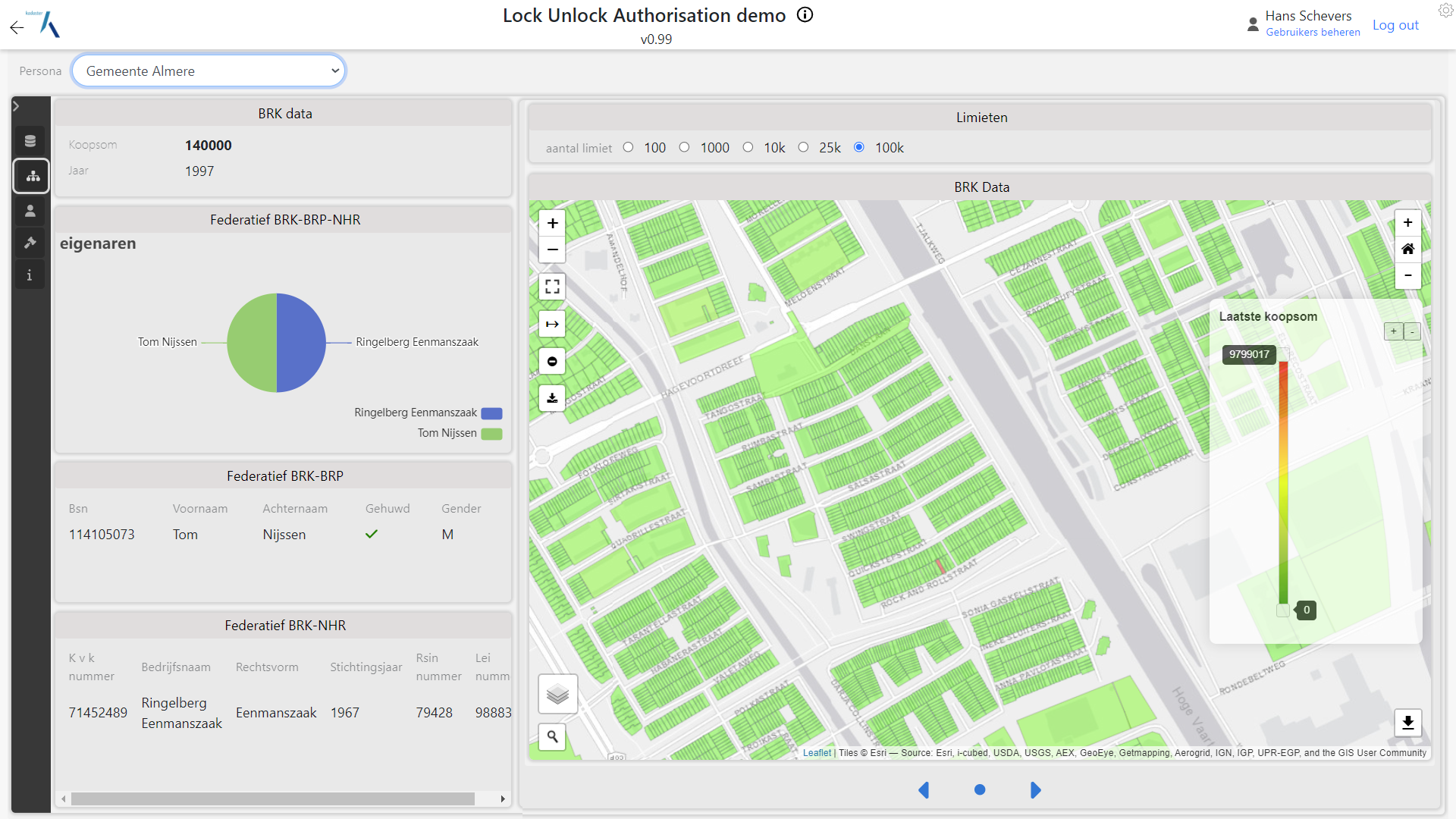Click the zoom-in icon on the map
The height and width of the screenshot is (819, 1456).
pos(554,222)
